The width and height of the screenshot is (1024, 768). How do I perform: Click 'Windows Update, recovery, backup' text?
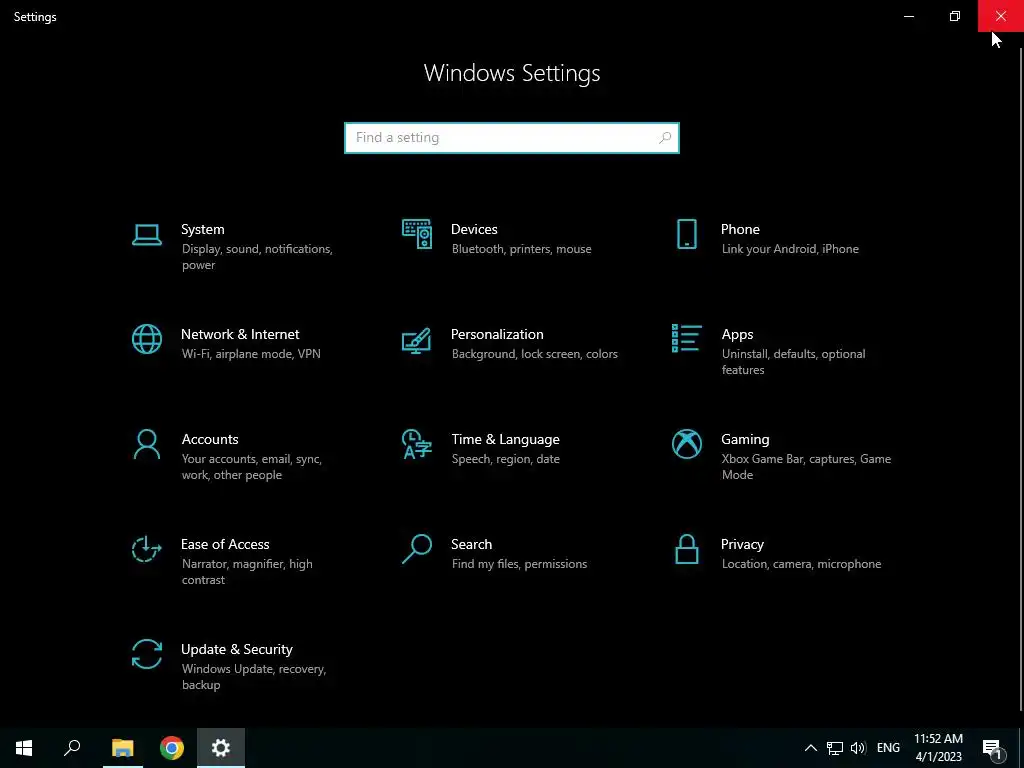[253, 677]
